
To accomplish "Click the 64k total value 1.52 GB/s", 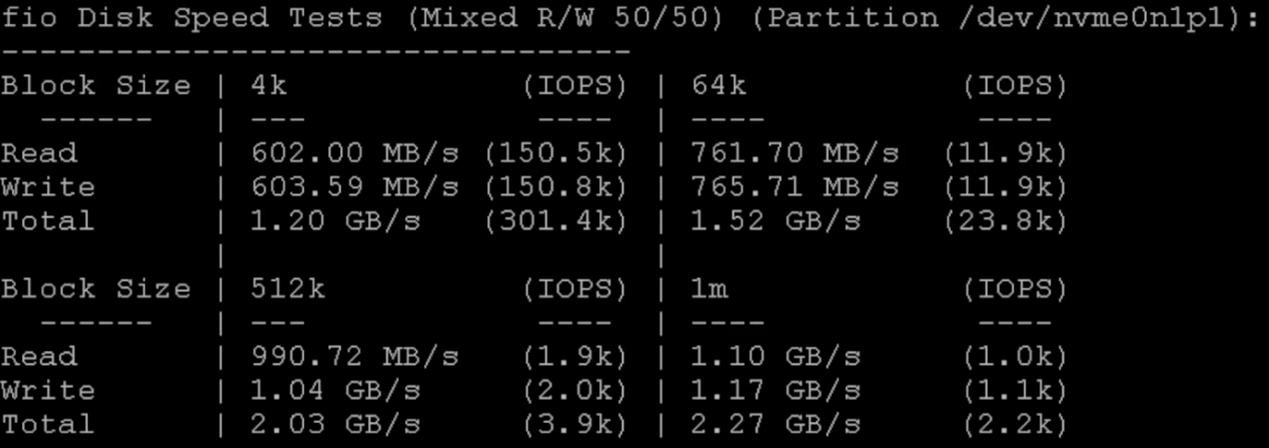I will 776,221.
